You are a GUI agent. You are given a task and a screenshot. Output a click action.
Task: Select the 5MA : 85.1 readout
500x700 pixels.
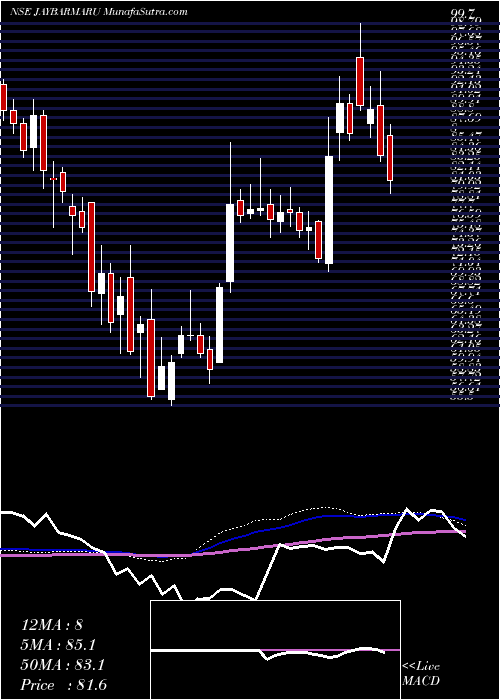[58, 645]
